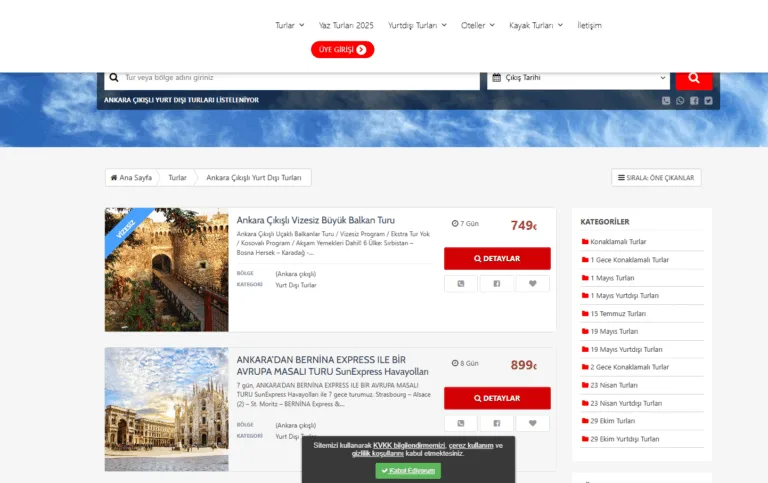Open the 23 Nisan Turları category
The width and height of the screenshot is (768, 483).
click(614, 385)
